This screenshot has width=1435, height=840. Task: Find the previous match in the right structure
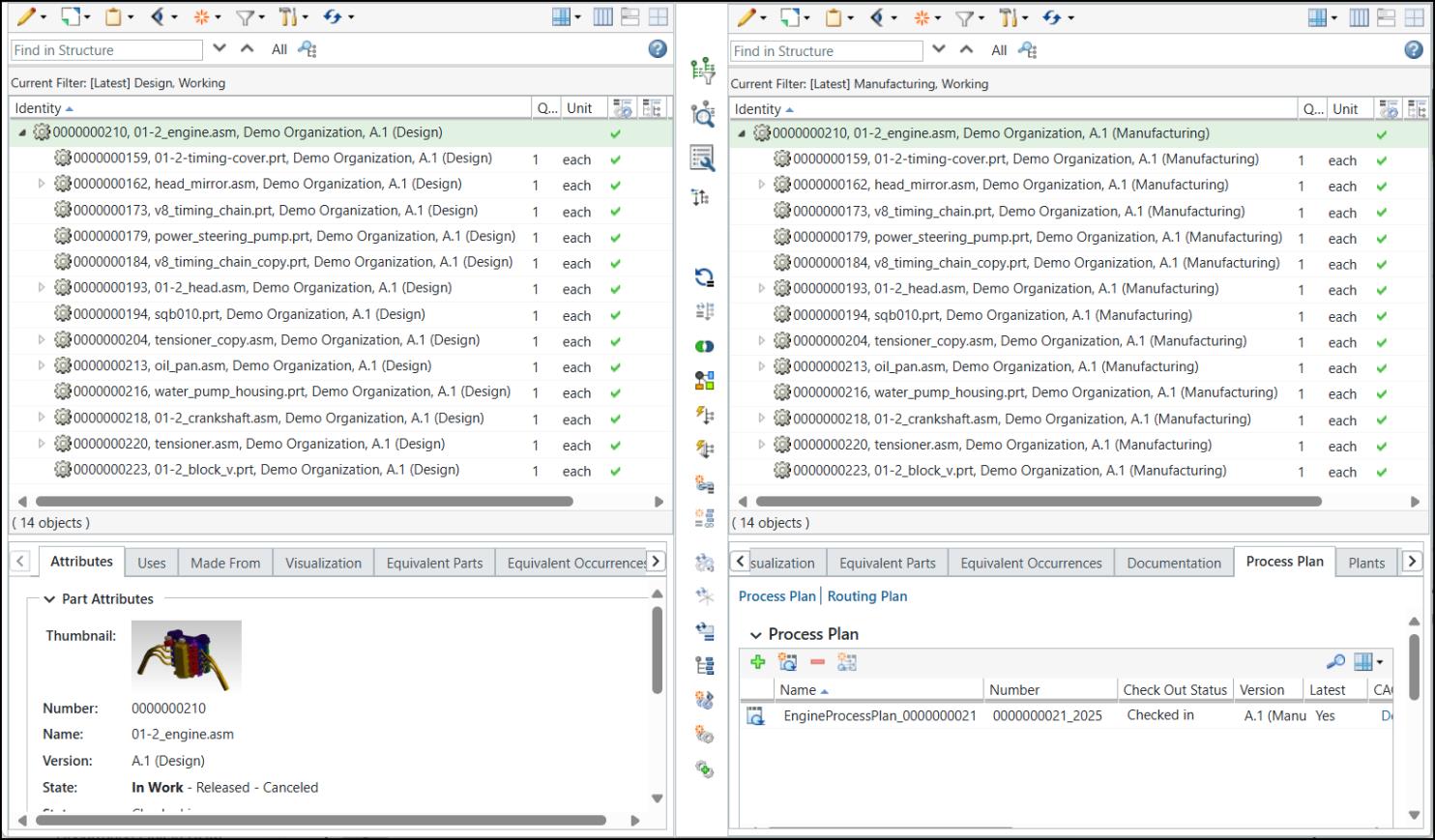pyautogui.click(x=967, y=50)
